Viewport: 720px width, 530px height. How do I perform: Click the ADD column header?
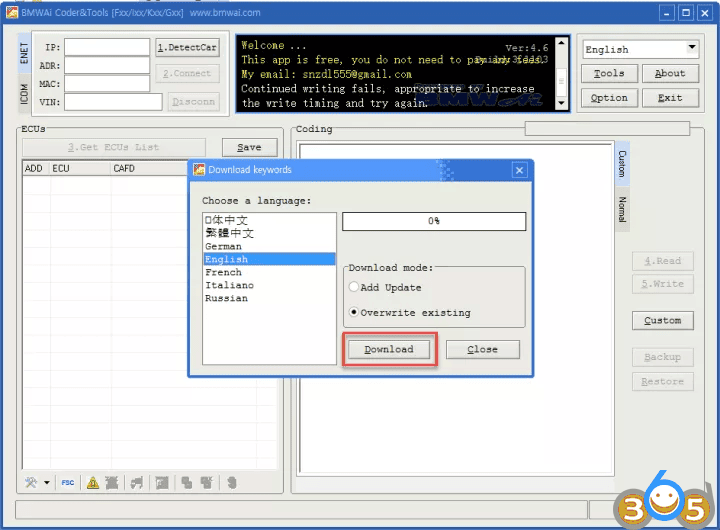point(36,169)
